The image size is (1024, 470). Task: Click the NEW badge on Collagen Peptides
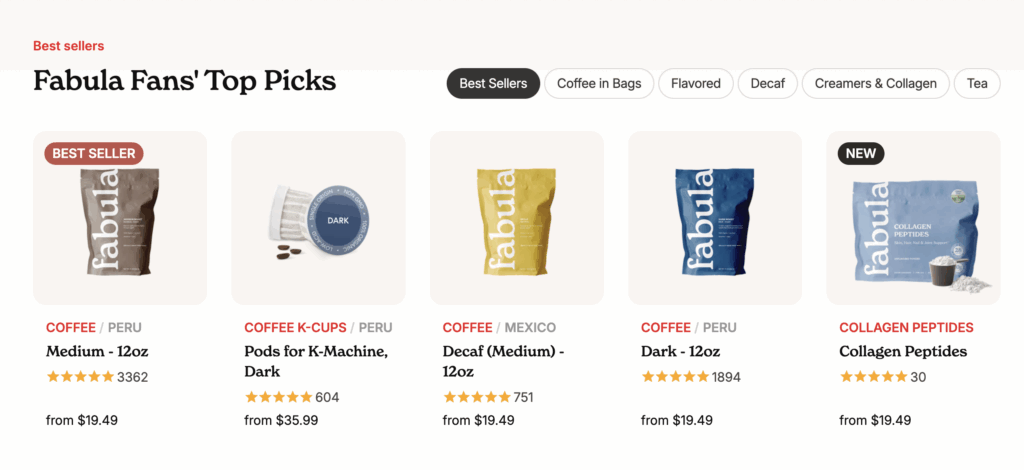[x=861, y=154]
